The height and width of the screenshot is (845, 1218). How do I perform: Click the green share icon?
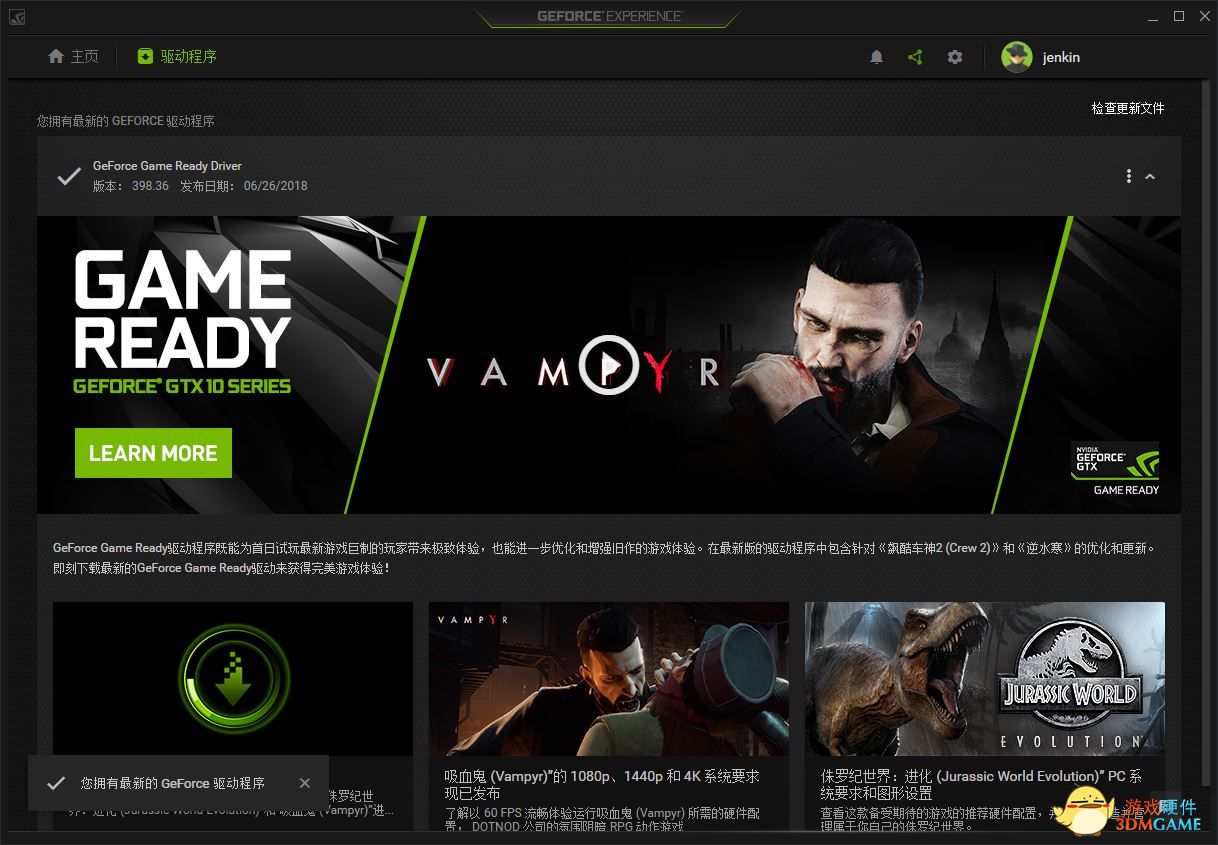915,57
